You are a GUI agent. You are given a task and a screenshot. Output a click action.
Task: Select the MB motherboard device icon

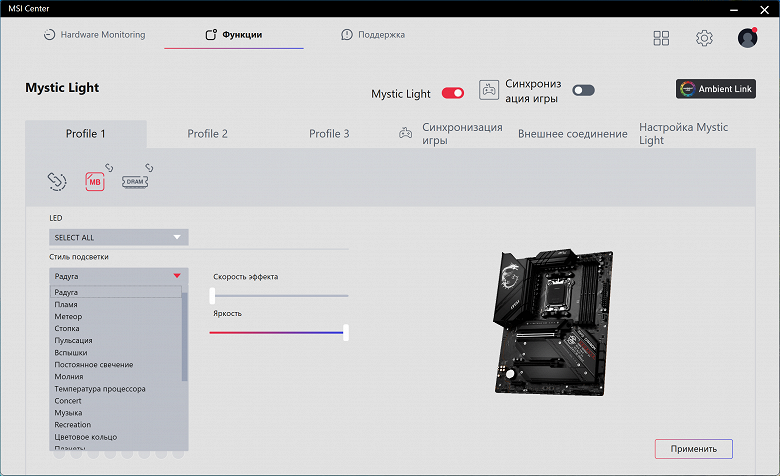[95, 180]
